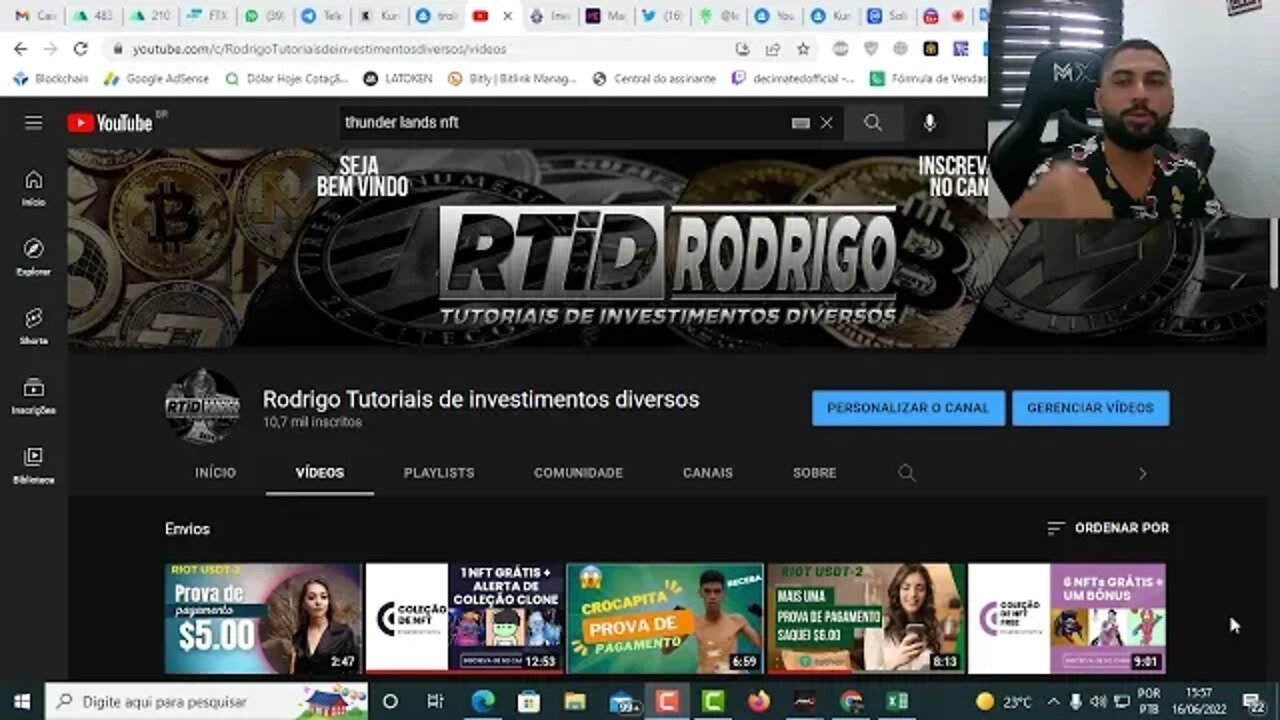Screen dimensions: 1280x720
Task: Open the 1 NFT Grátis video thumbnail
Action: click(464, 618)
